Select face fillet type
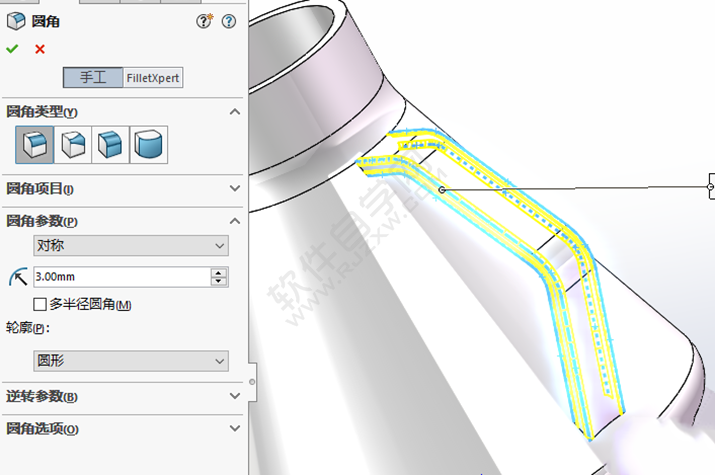This screenshot has width=715, height=475. click(111, 145)
